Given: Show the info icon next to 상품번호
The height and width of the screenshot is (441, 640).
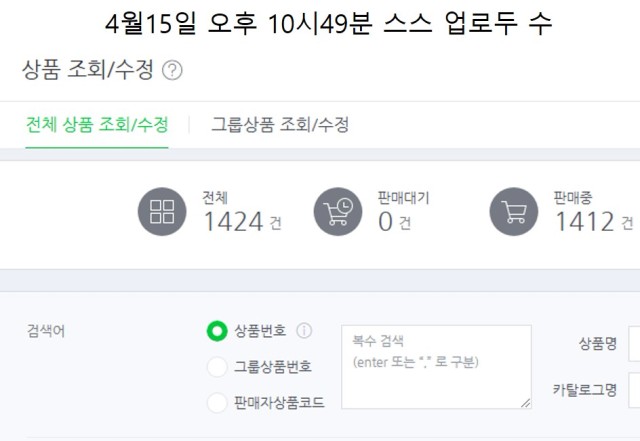Looking at the screenshot, I should [x=304, y=330].
